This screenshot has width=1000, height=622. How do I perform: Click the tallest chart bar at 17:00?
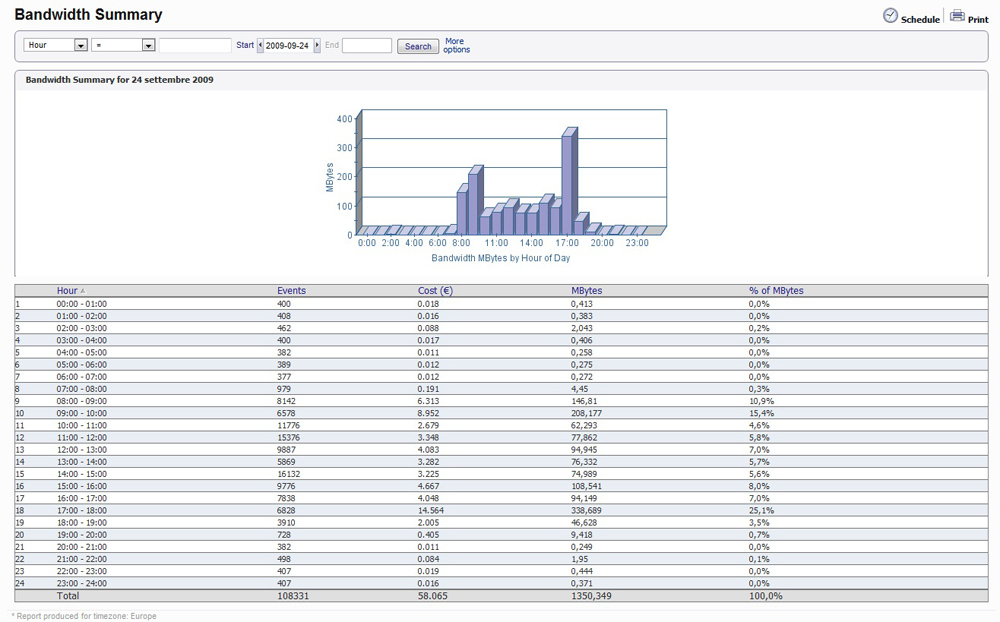pos(567,184)
